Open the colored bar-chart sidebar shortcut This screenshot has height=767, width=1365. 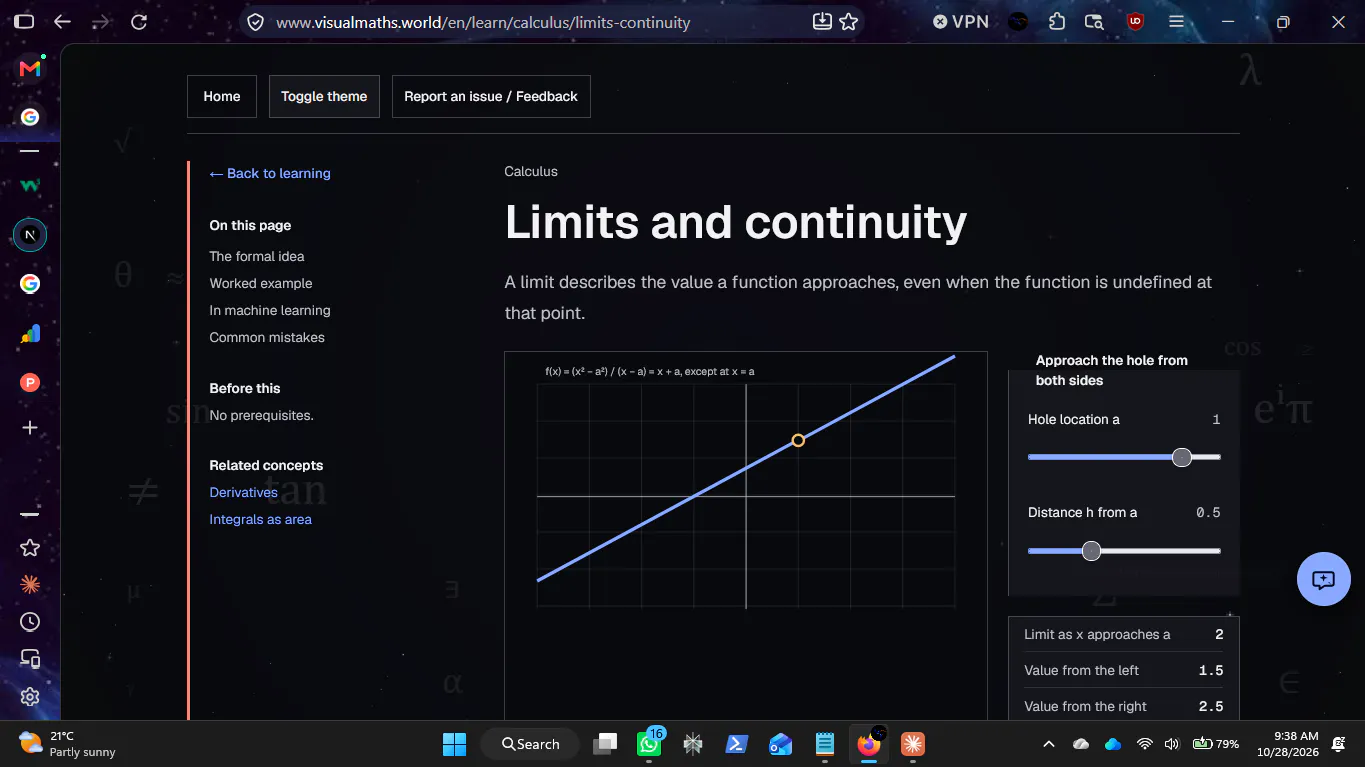point(30,334)
